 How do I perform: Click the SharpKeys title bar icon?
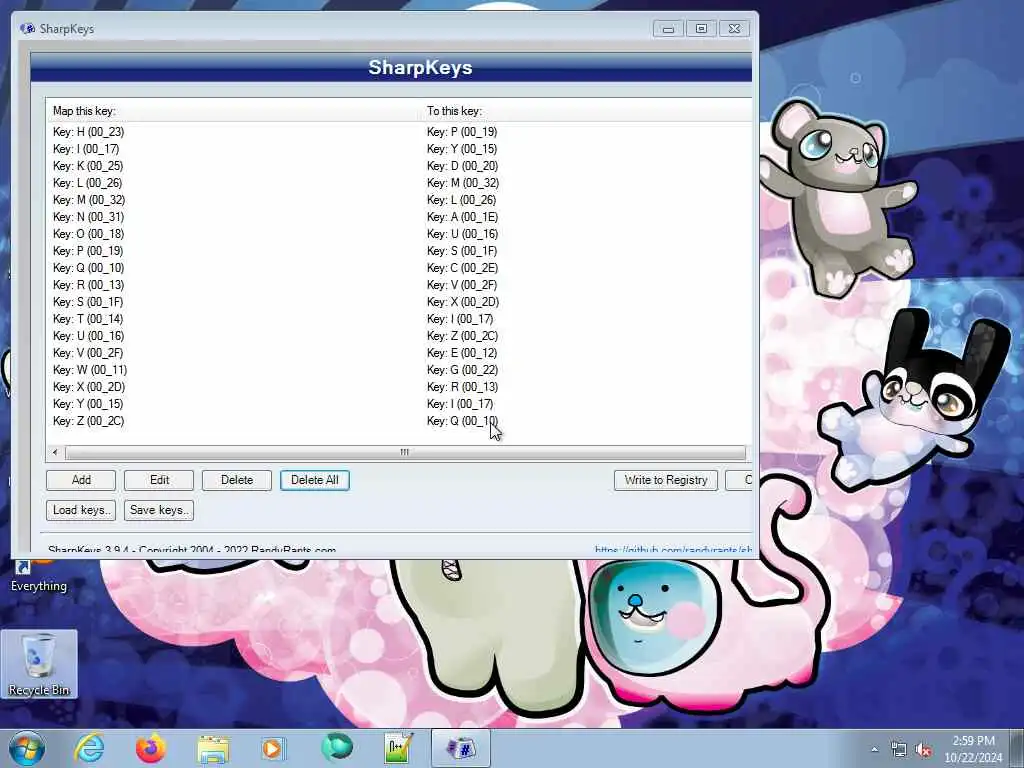coord(27,29)
